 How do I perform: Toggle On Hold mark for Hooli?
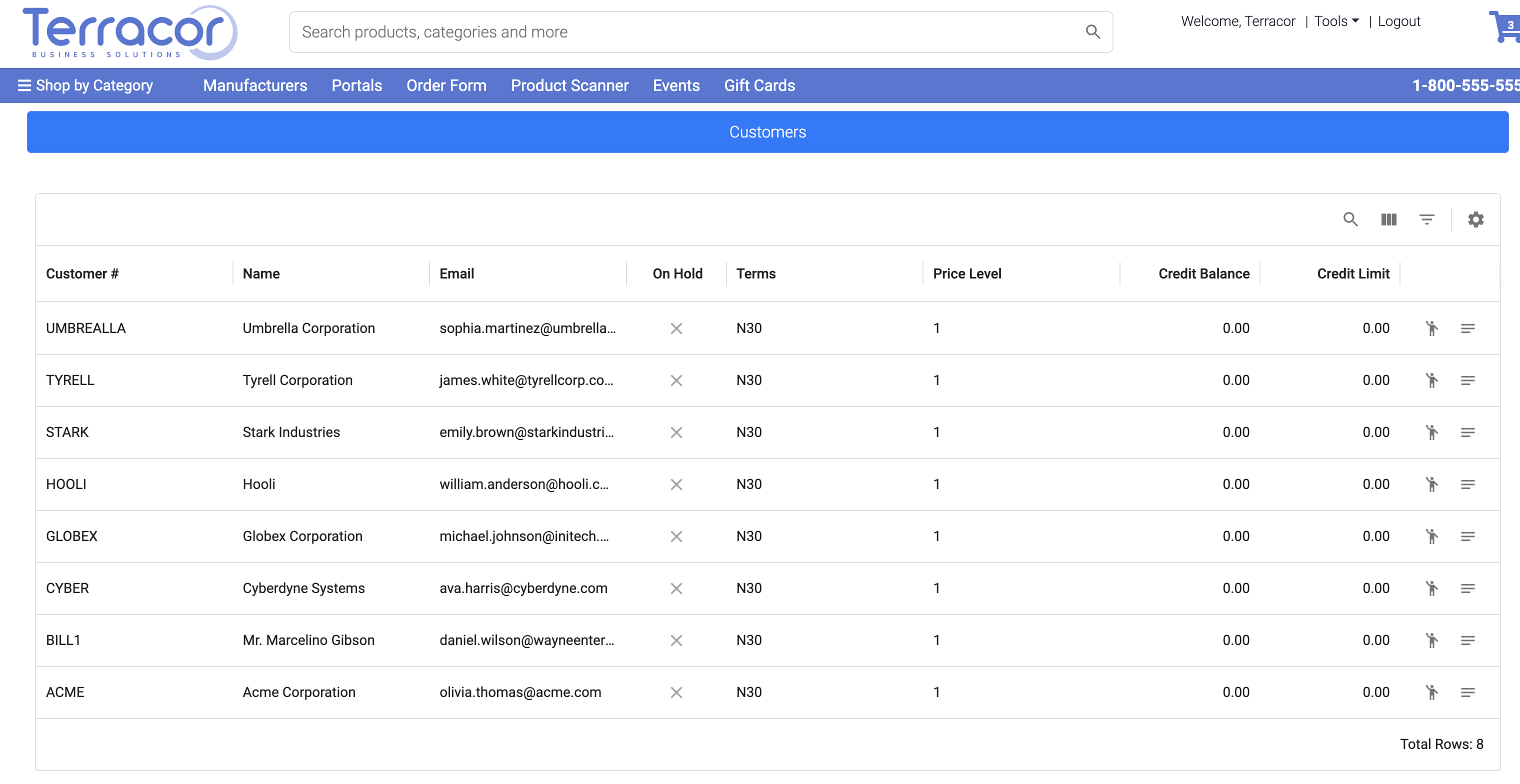(x=676, y=483)
